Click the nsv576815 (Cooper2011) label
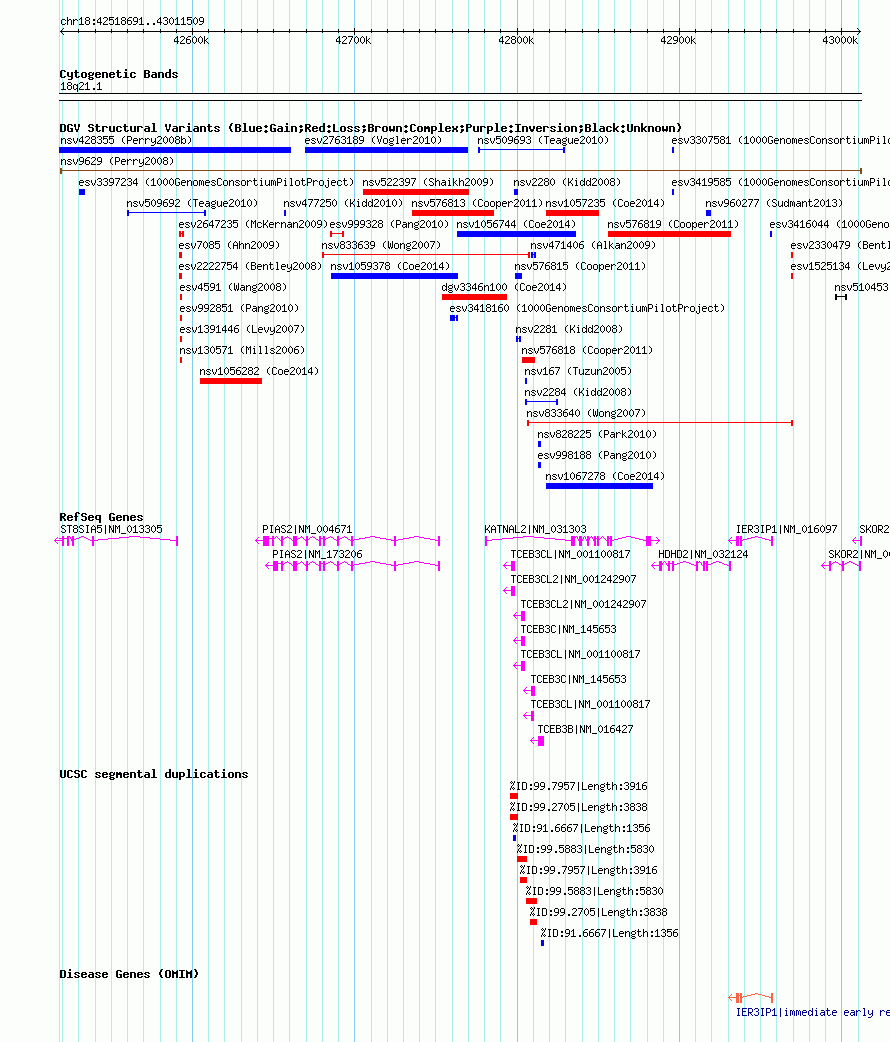 [580, 266]
